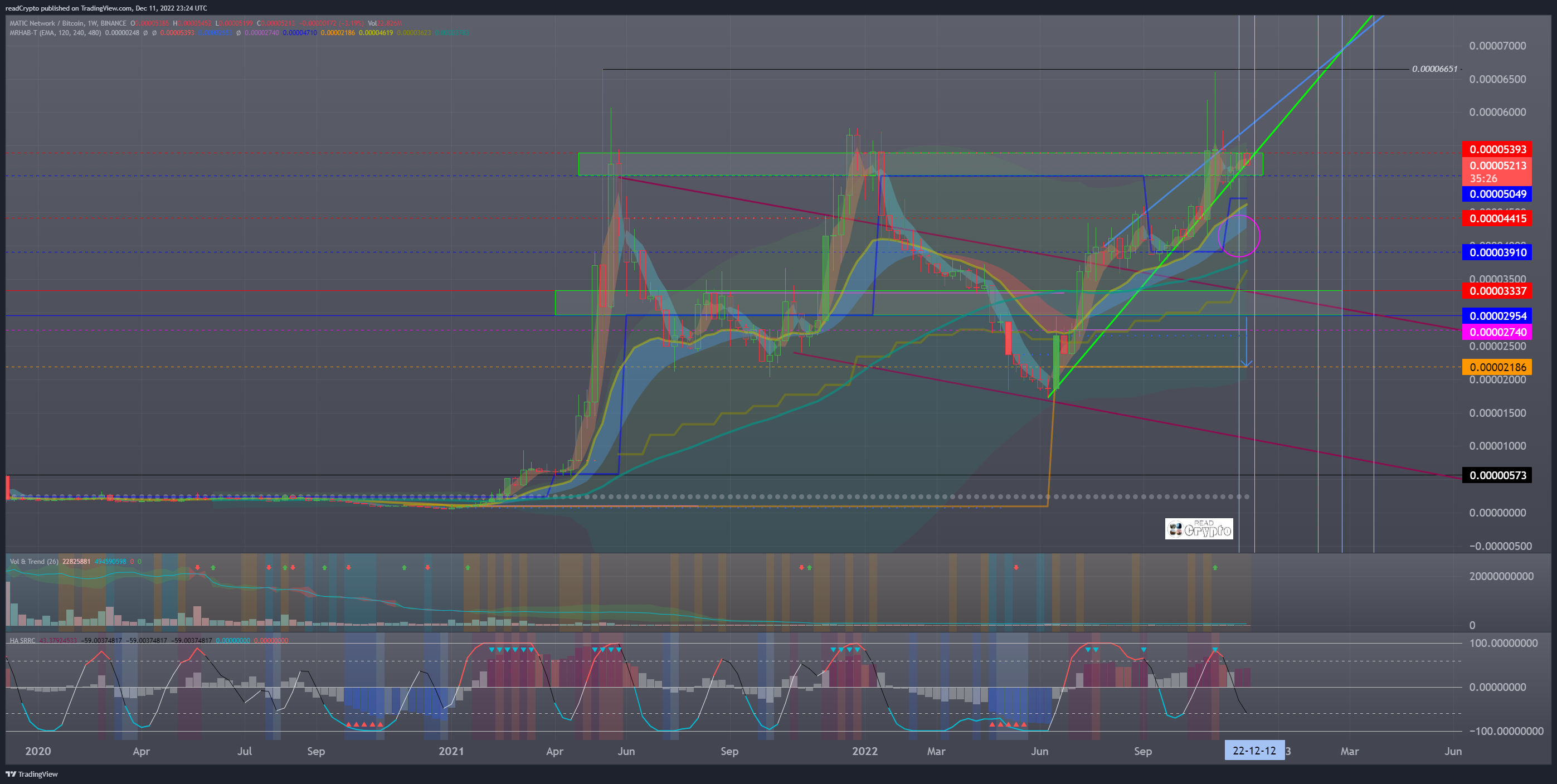
Task: Click the current price tag with 35:26 countdown
Action: 1497,172
